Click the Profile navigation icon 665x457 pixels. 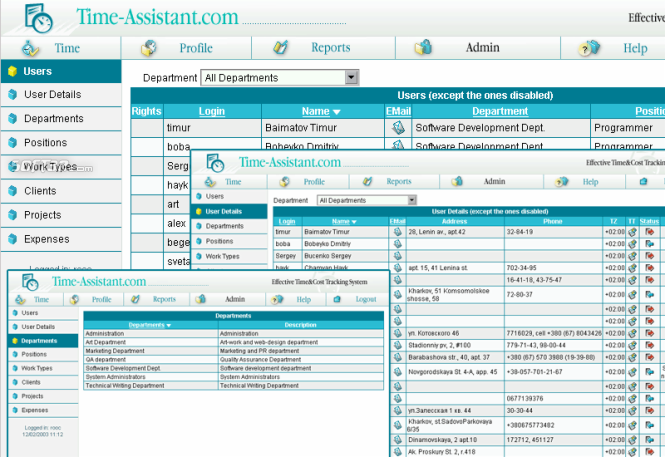tap(149, 48)
